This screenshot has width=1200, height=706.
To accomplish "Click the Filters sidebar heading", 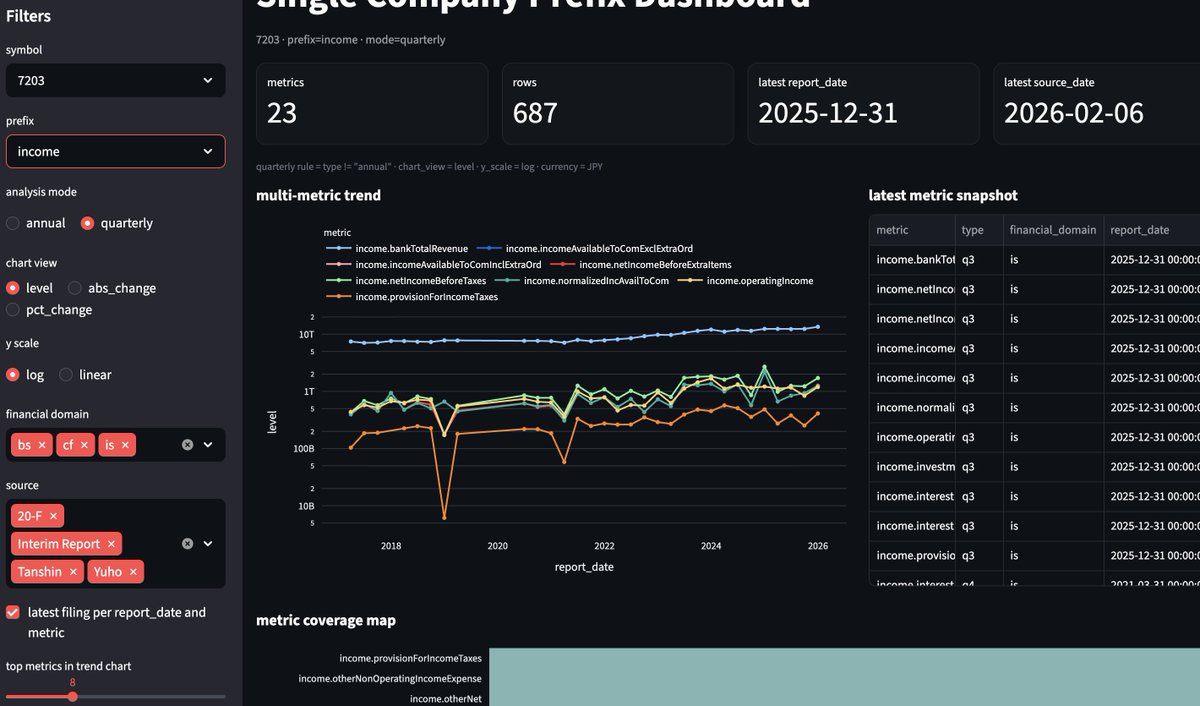I will pos(28,16).
